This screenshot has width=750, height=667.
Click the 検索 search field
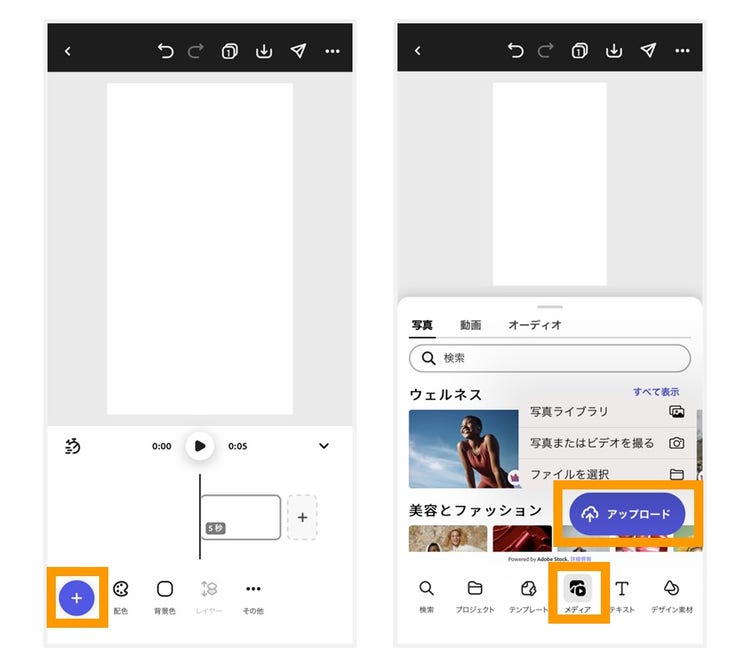tap(550, 358)
